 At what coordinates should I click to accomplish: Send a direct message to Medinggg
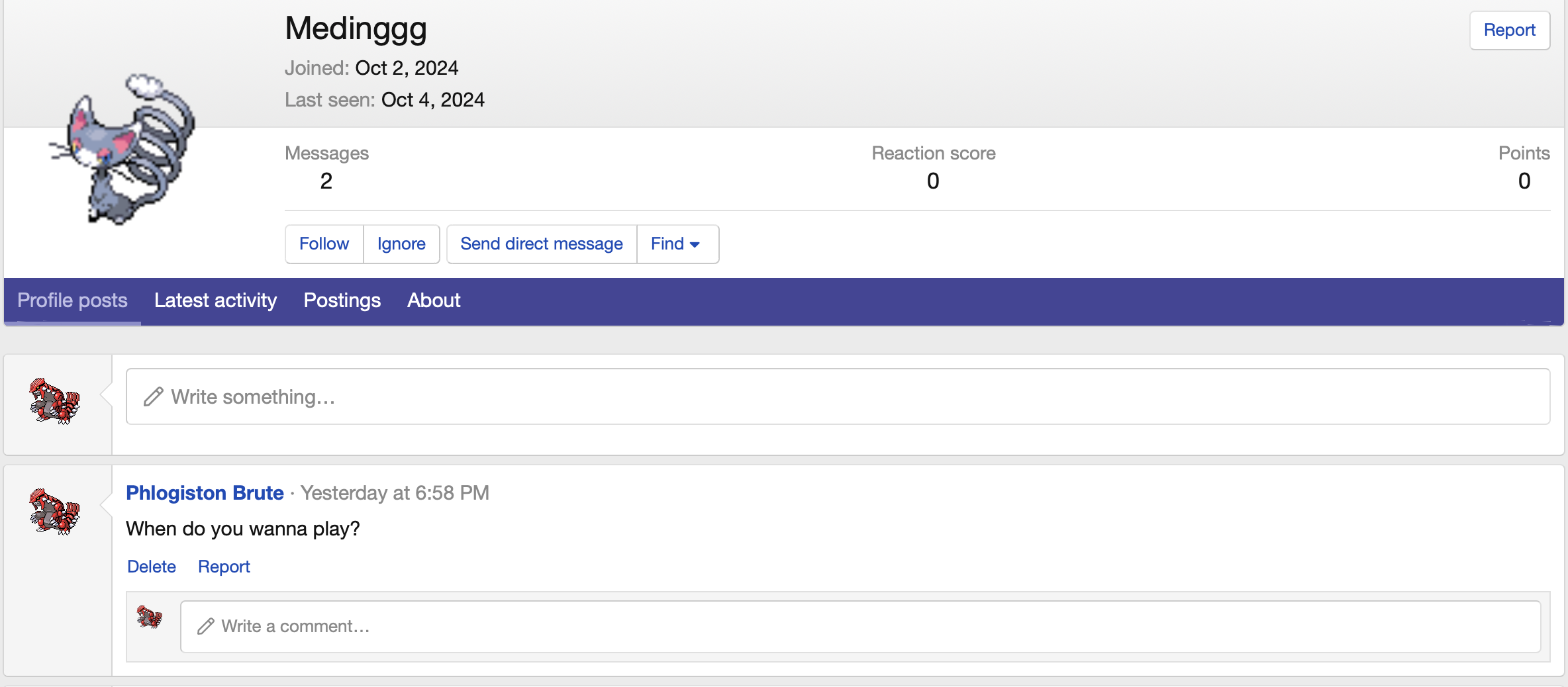pyautogui.click(x=541, y=244)
